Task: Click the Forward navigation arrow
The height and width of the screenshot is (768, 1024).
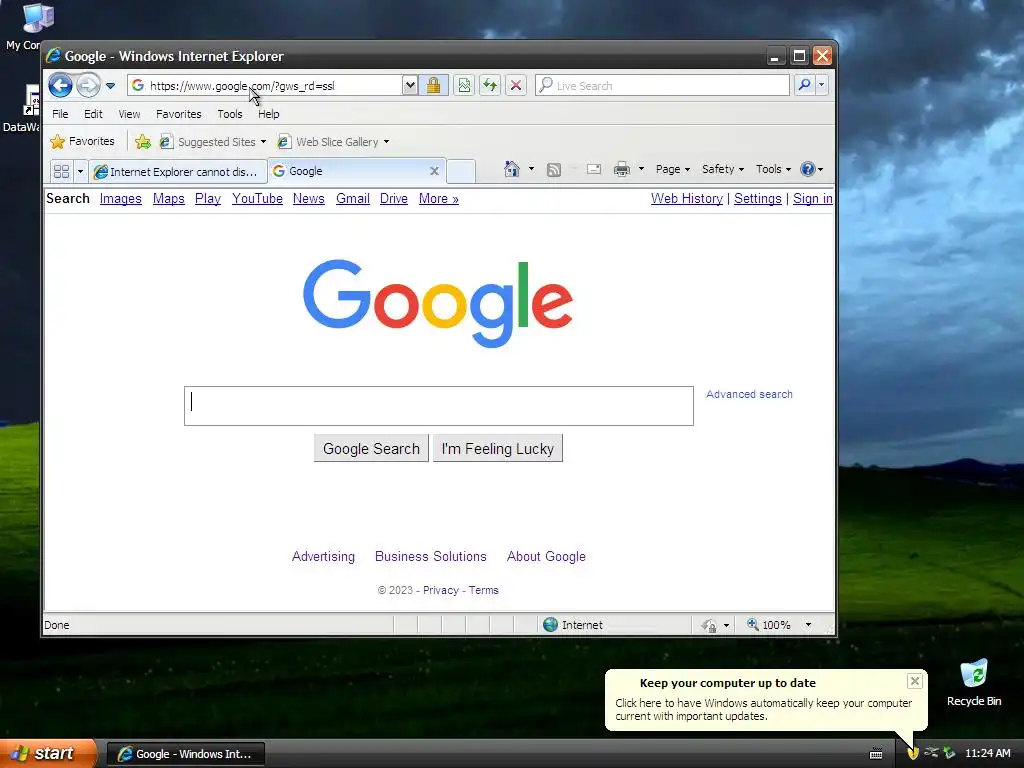Action: 88,85
